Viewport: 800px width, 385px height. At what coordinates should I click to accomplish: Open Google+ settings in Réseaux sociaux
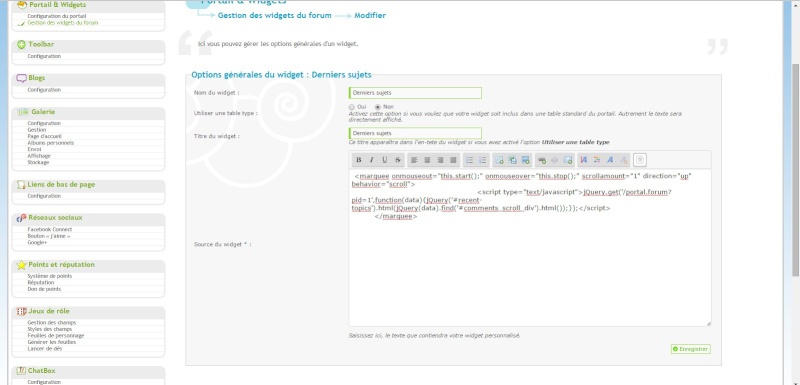[x=37, y=243]
